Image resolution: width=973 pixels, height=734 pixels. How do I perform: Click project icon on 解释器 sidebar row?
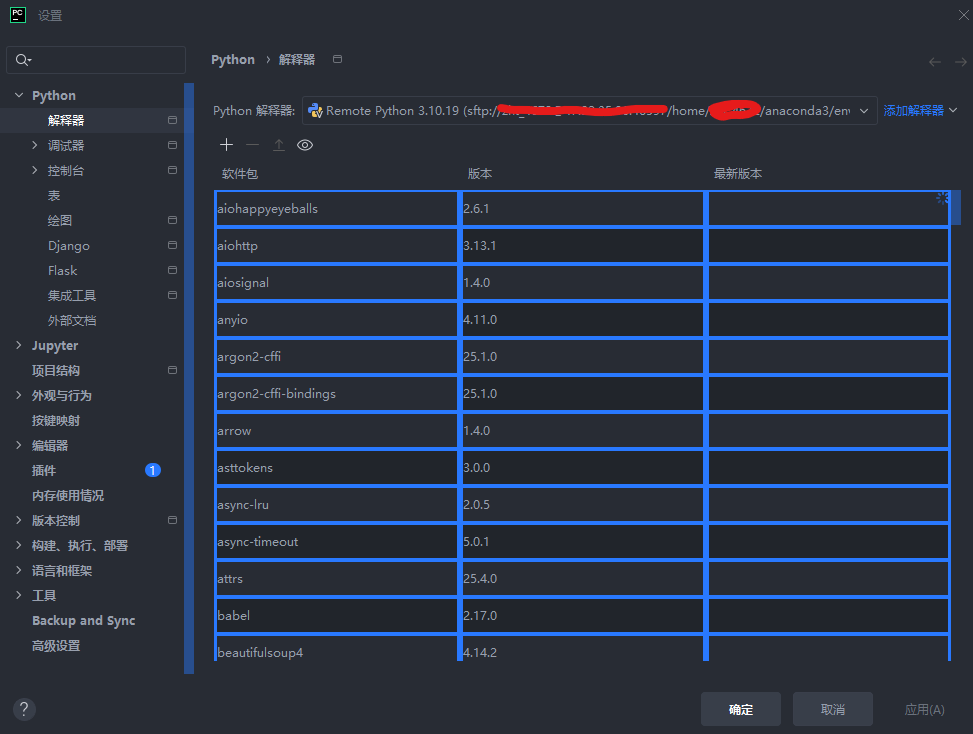173,120
